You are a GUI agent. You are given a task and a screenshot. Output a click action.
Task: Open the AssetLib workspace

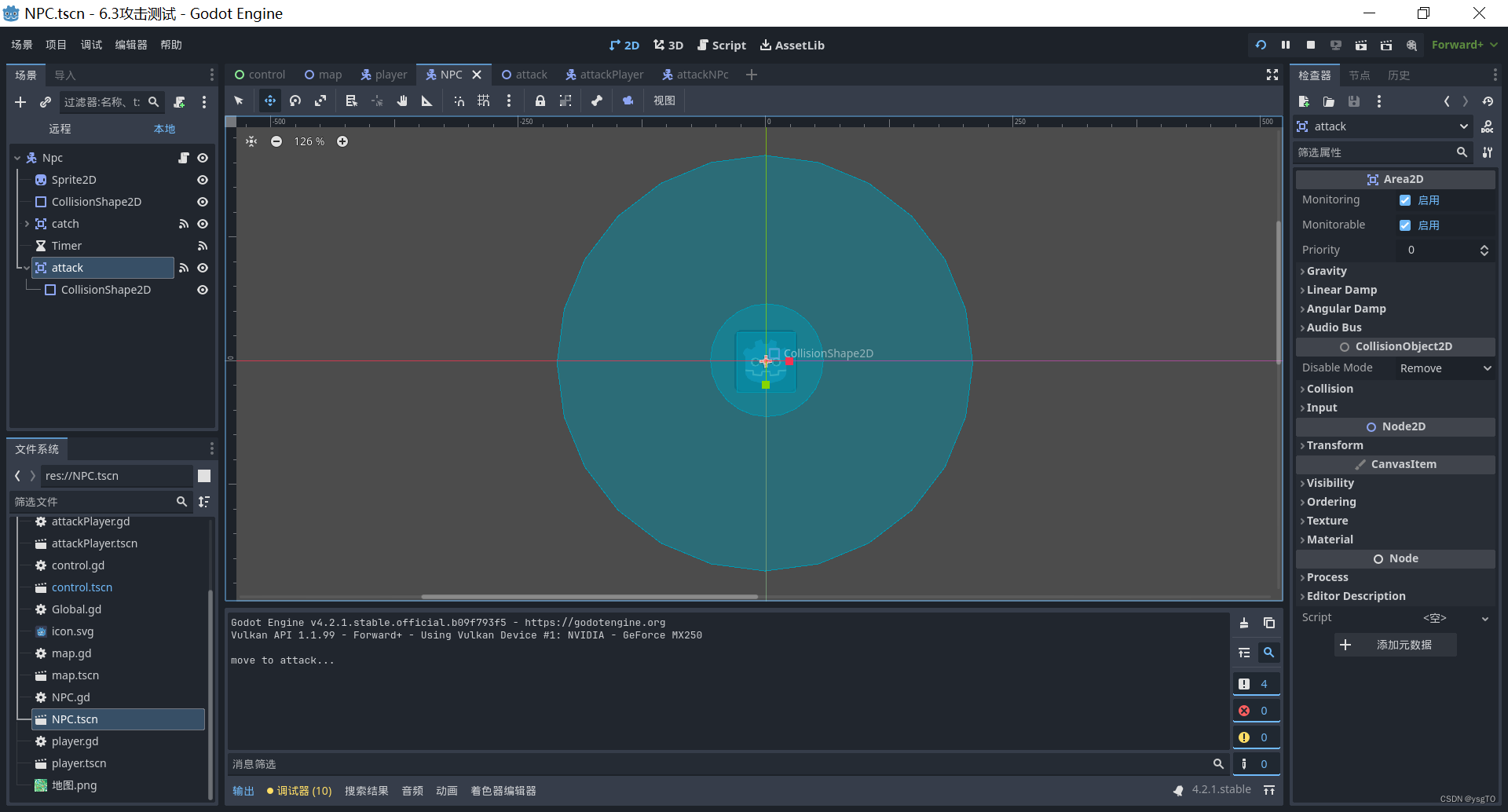[792, 45]
